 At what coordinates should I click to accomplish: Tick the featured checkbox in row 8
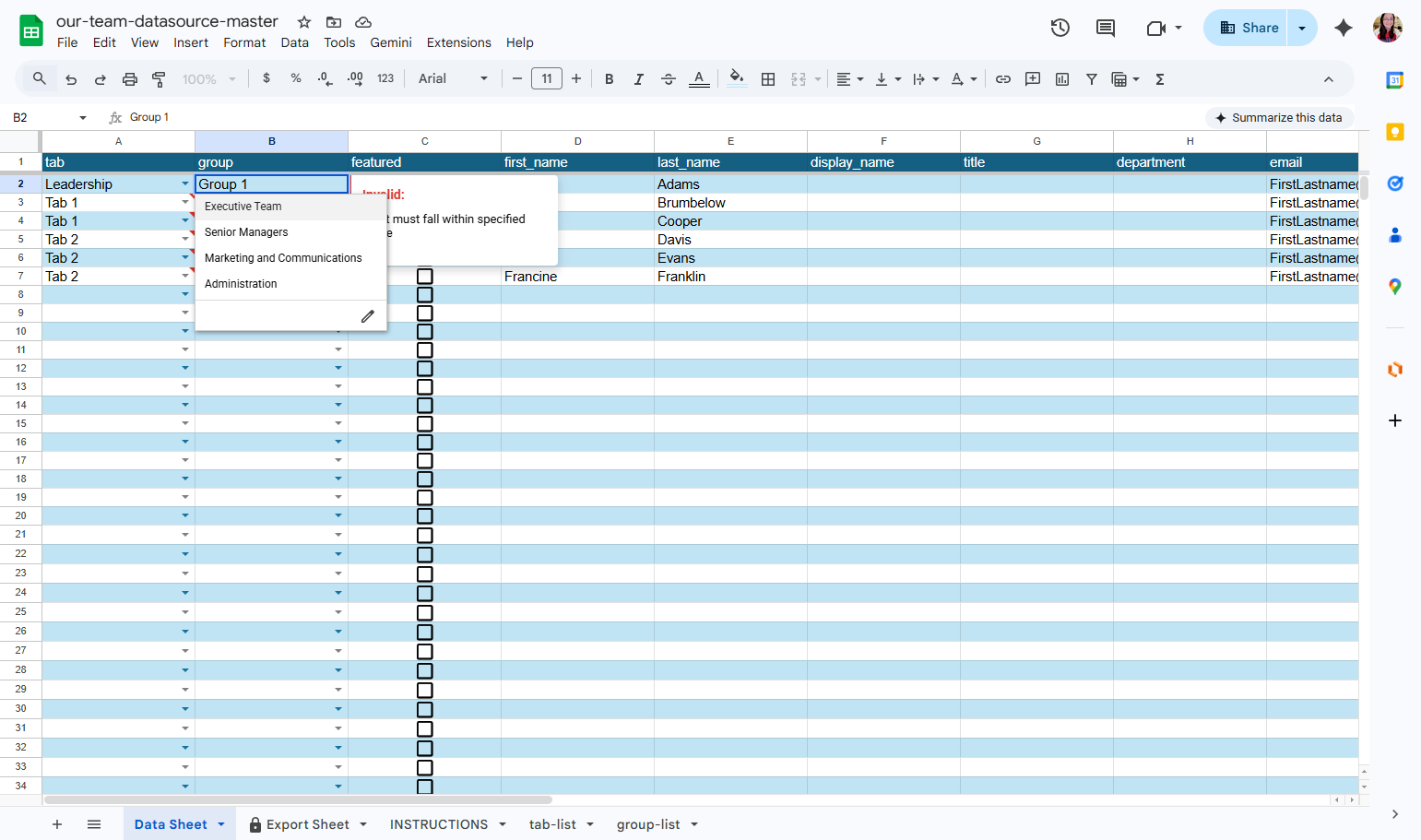pos(425,295)
